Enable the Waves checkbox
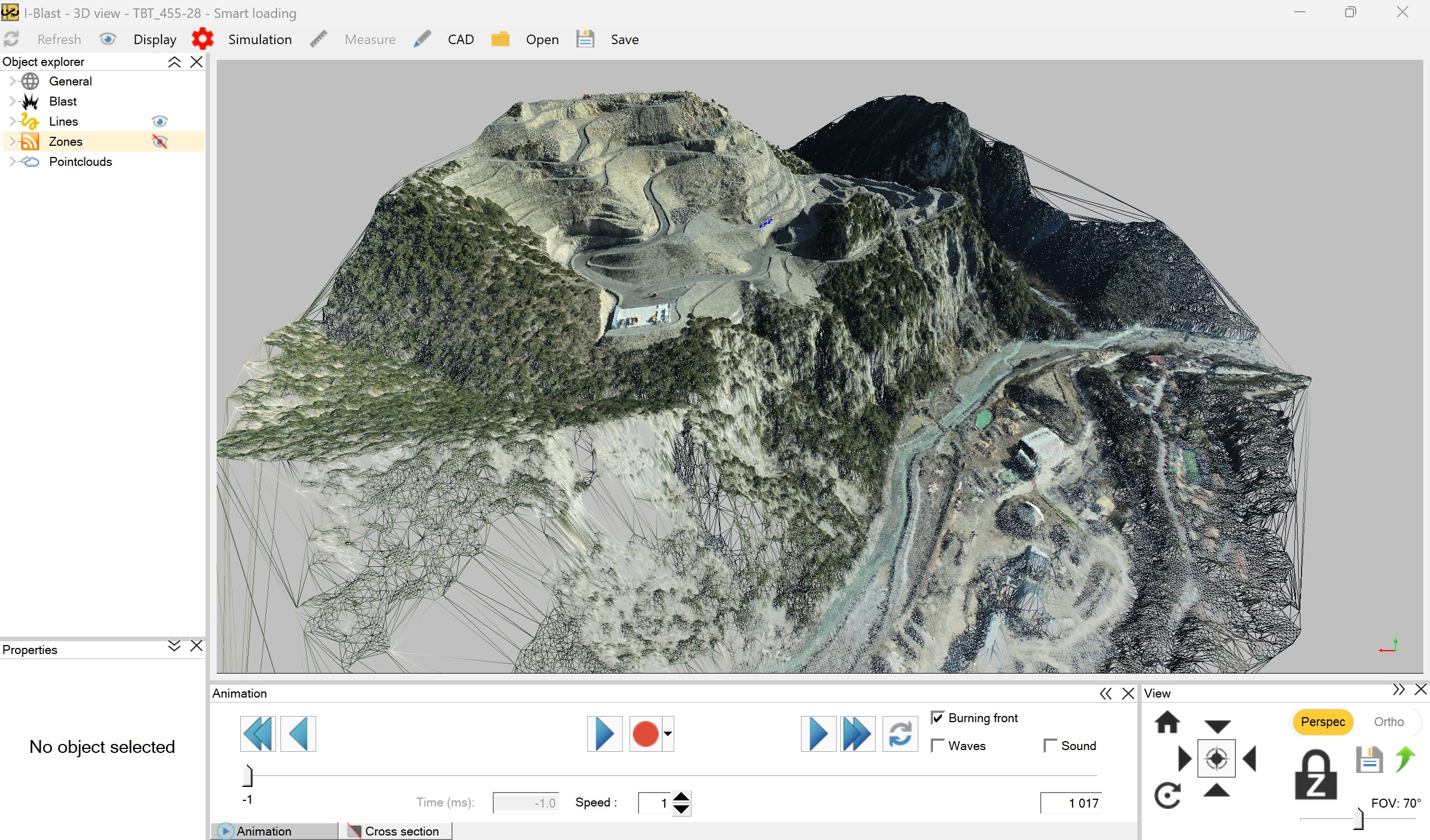Viewport: 1430px width, 840px height. 937,745
